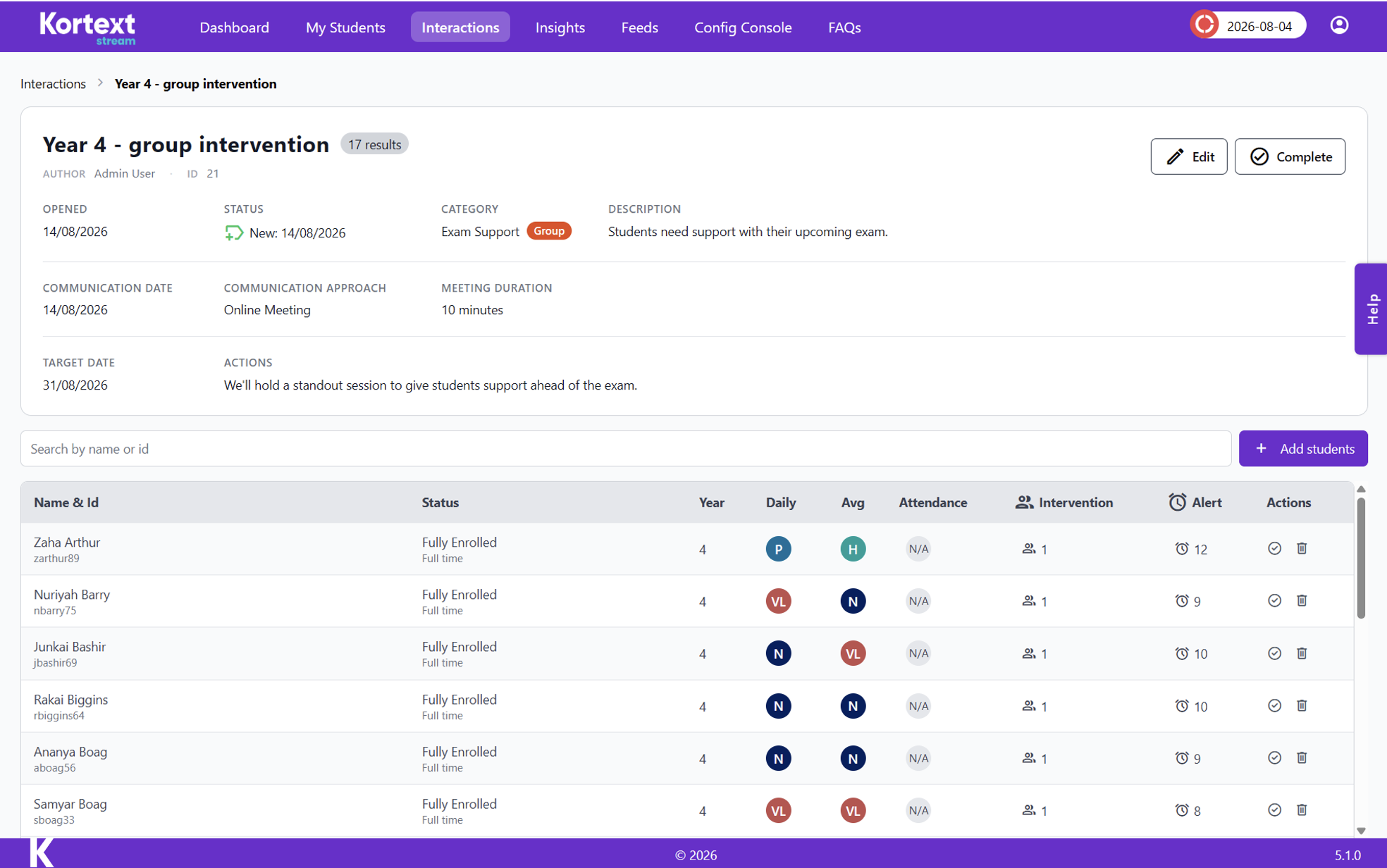This screenshot has width=1387, height=868.
Task: Open Rakai Biggins's student record
Action: pos(70,699)
